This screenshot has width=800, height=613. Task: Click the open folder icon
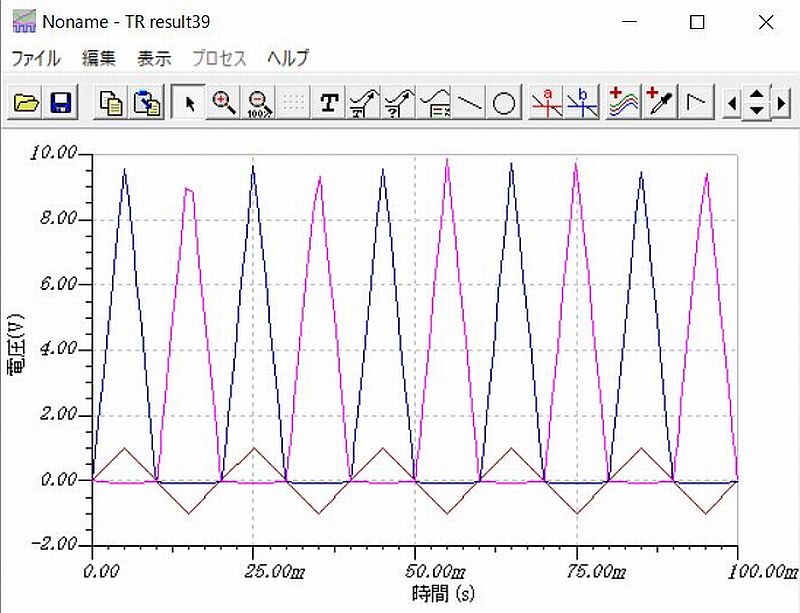click(26, 103)
